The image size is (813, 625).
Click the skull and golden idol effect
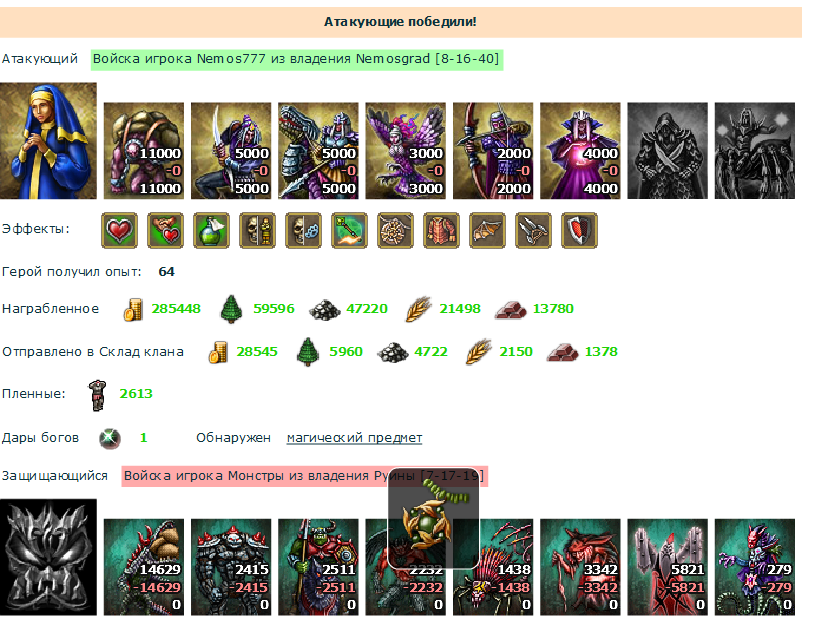pyautogui.click(x=257, y=230)
